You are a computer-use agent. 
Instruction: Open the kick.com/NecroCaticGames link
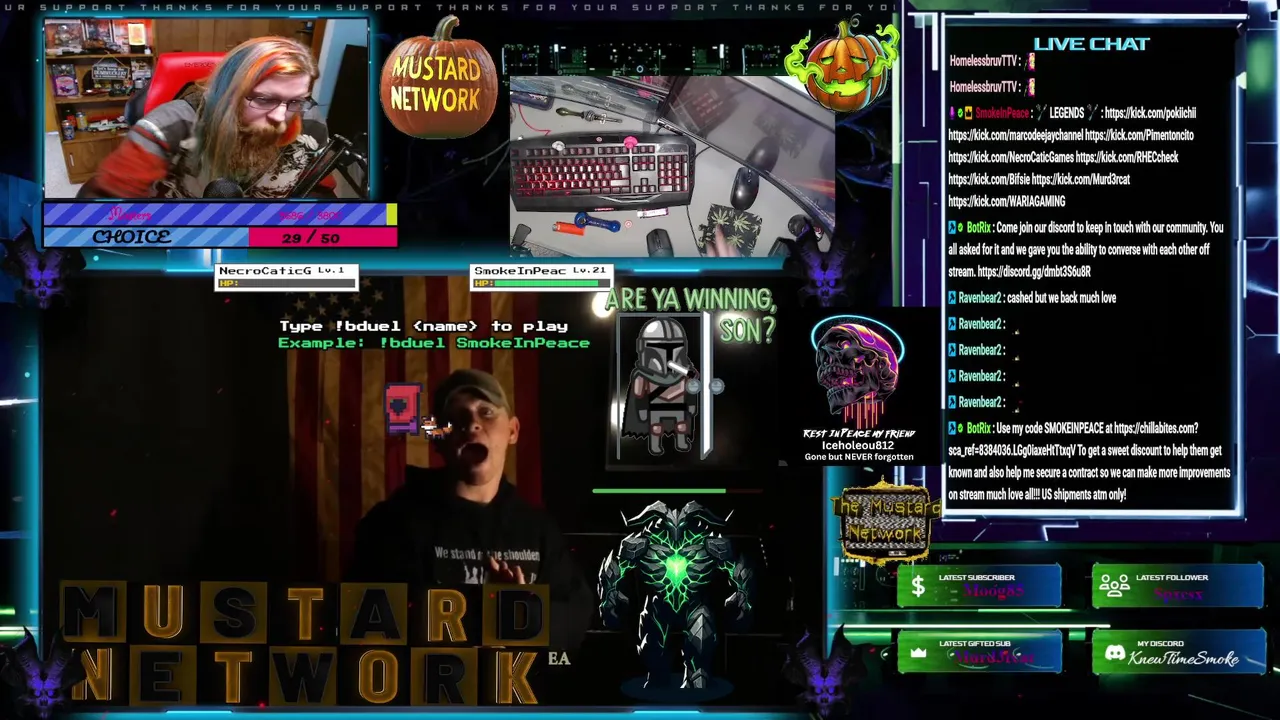1010,157
